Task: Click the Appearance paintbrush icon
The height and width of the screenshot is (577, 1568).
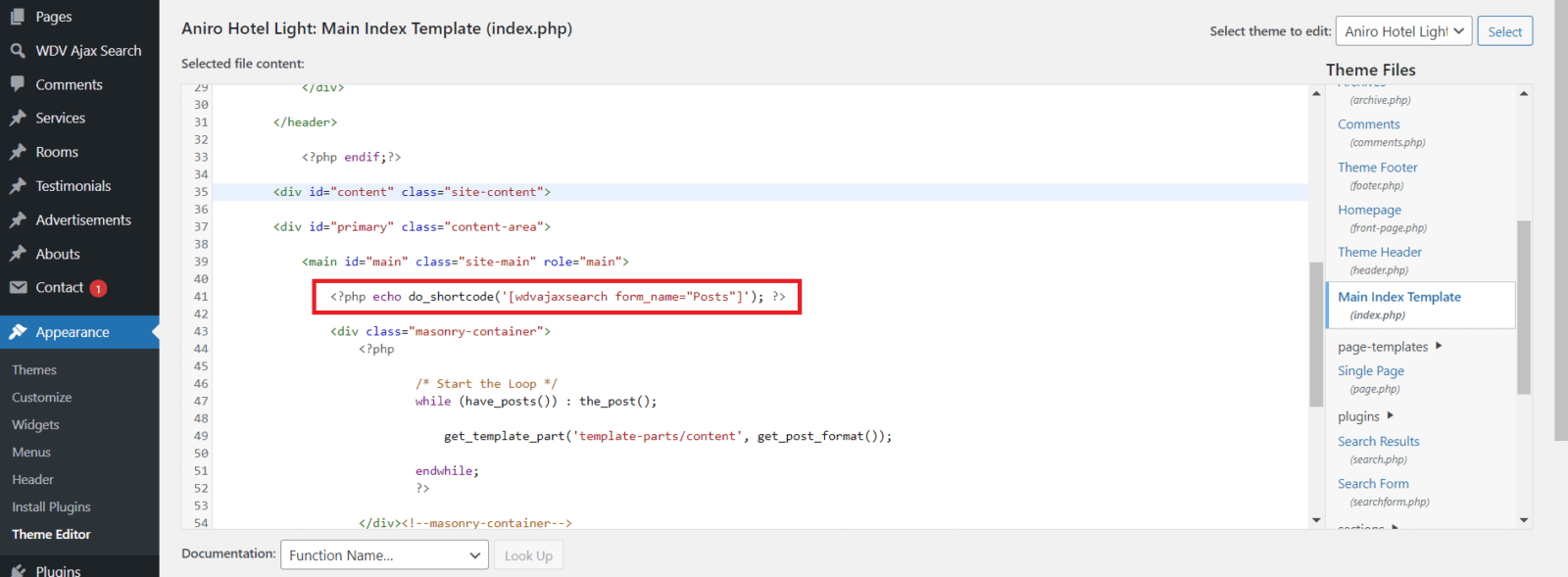Action: [18, 332]
